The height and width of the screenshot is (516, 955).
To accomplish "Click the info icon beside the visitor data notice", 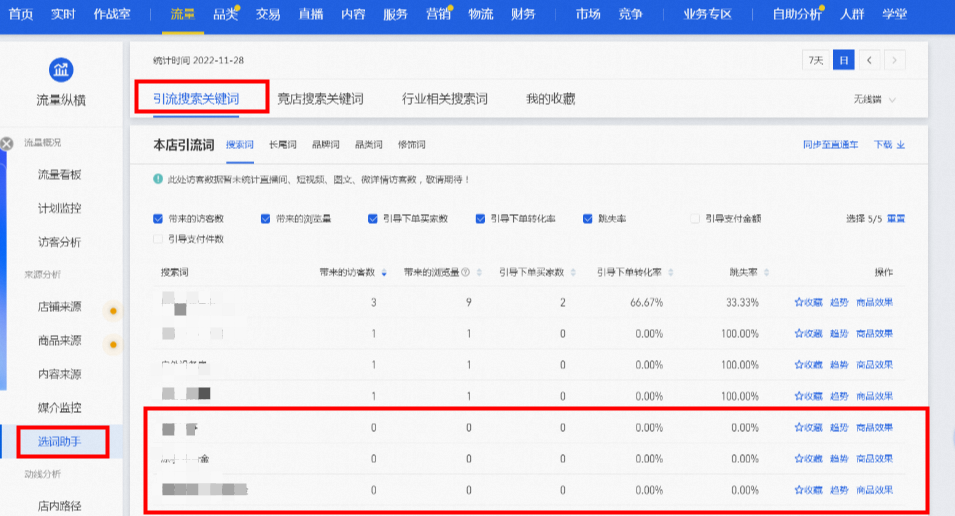I will point(158,179).
